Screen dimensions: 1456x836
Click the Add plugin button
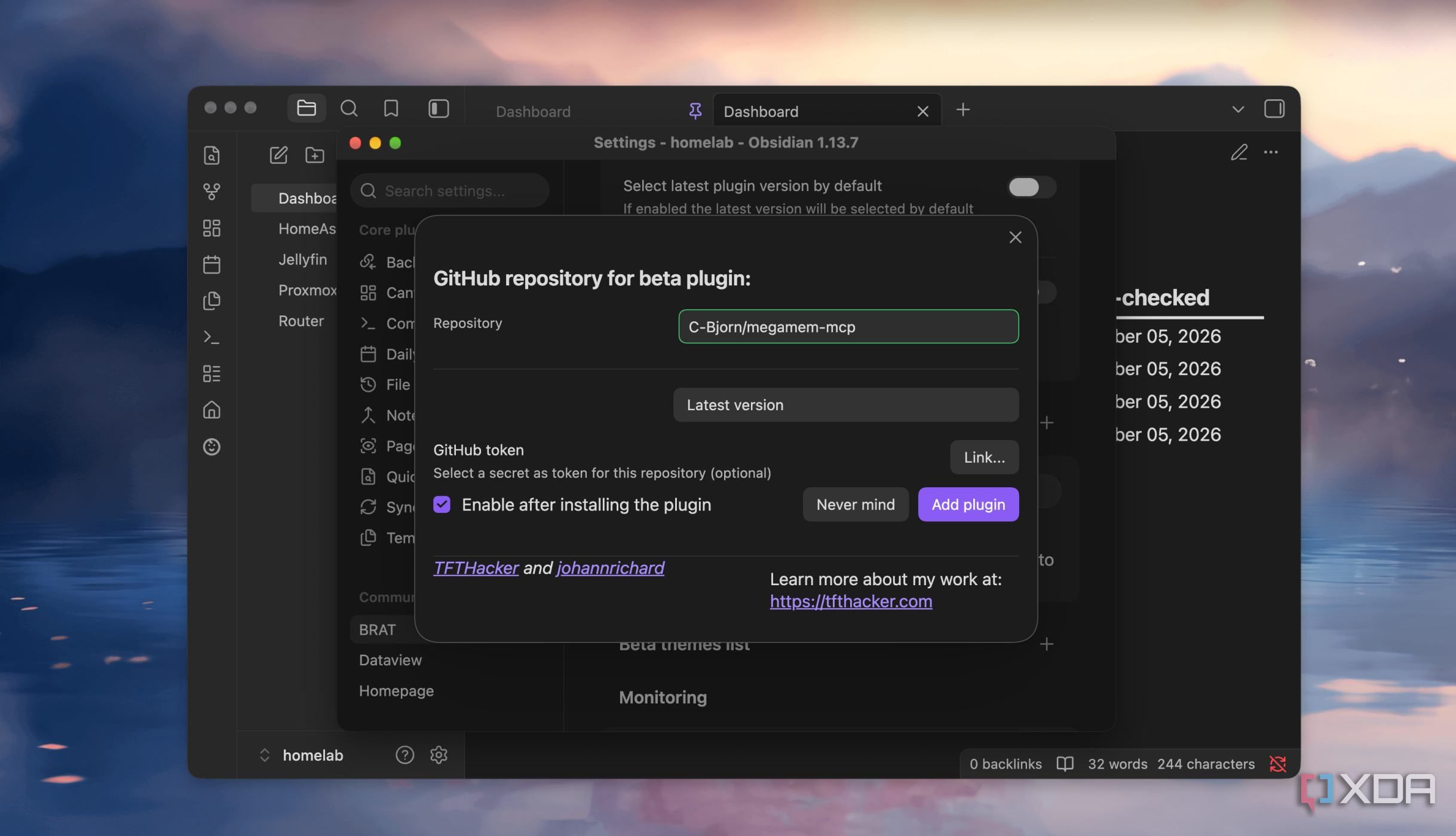tap(968, 505)
